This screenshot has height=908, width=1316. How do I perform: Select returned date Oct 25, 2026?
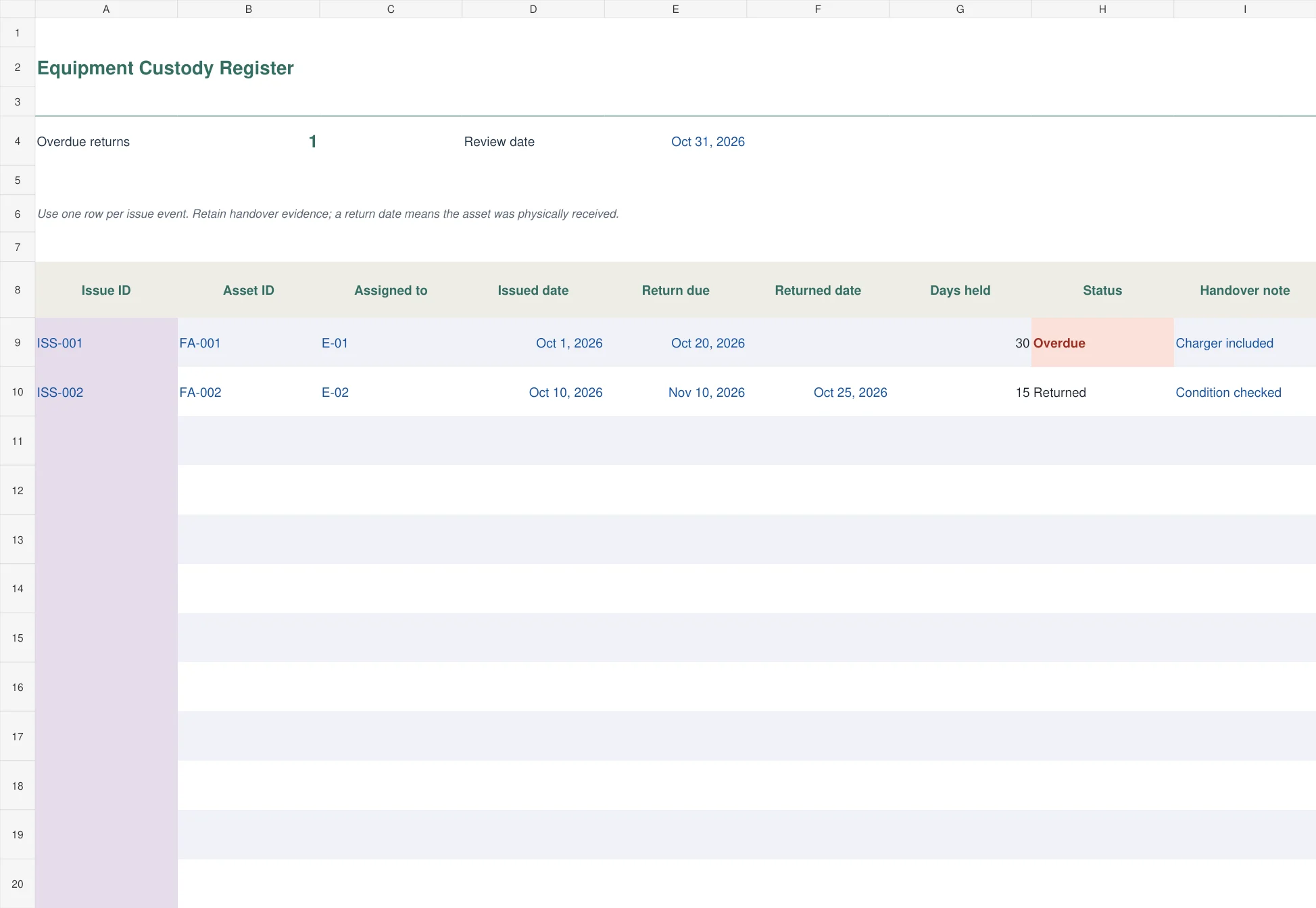818,392
